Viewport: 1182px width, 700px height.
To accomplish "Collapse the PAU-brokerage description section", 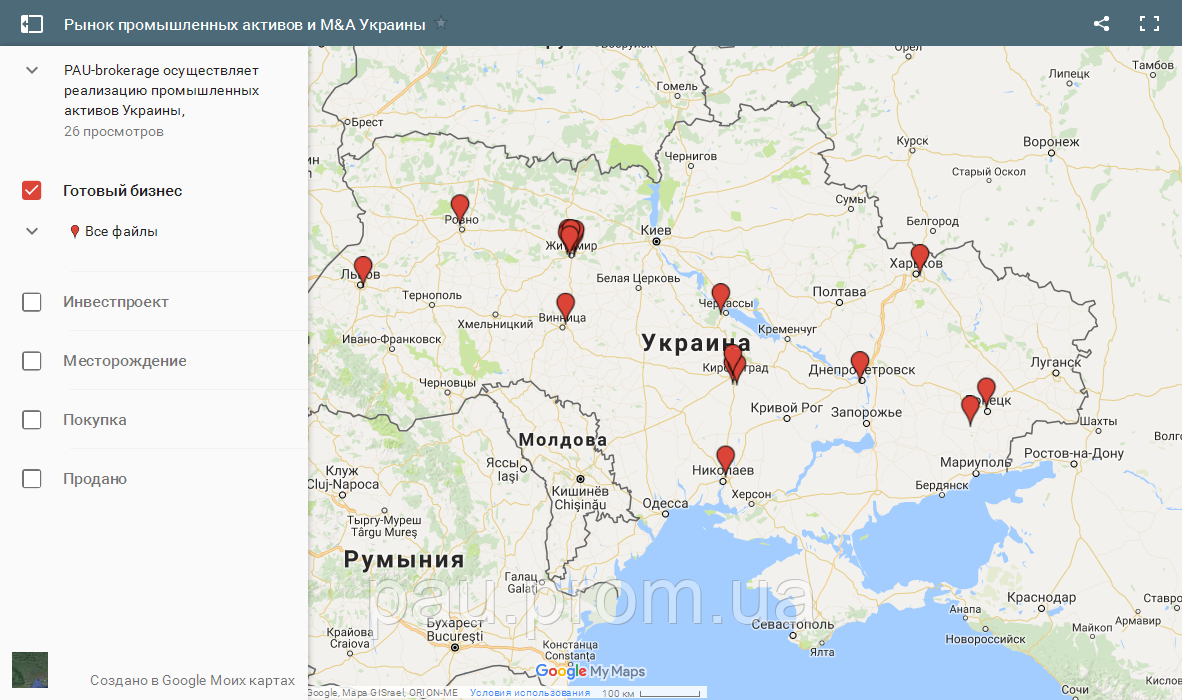I will (x=31, y=70).
